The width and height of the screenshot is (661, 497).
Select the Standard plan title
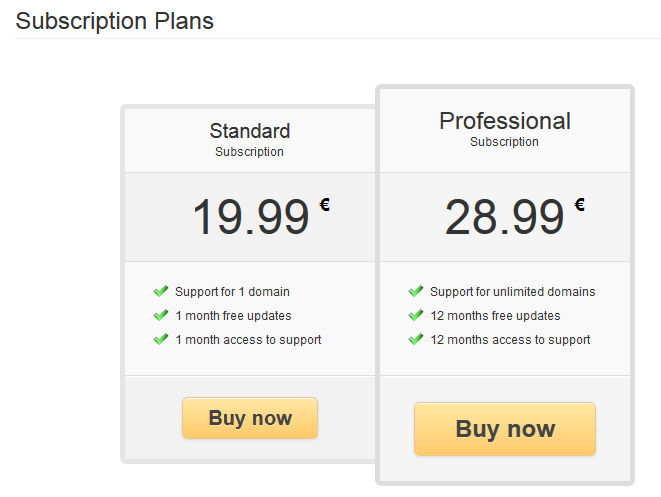(250, 131)
